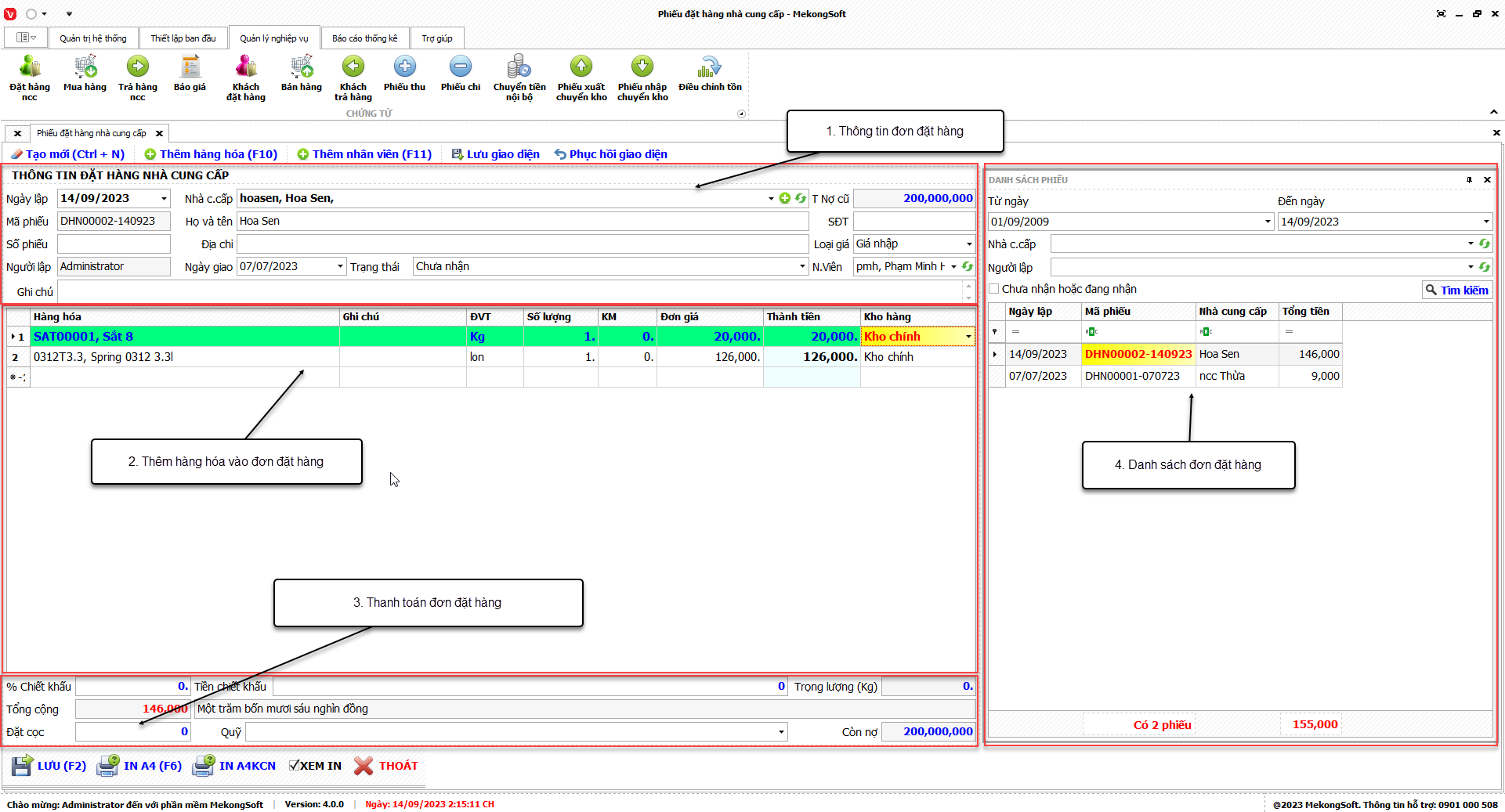Switch to Báo cáo thống kê tab
The image size is (1505, 812).
364,38
